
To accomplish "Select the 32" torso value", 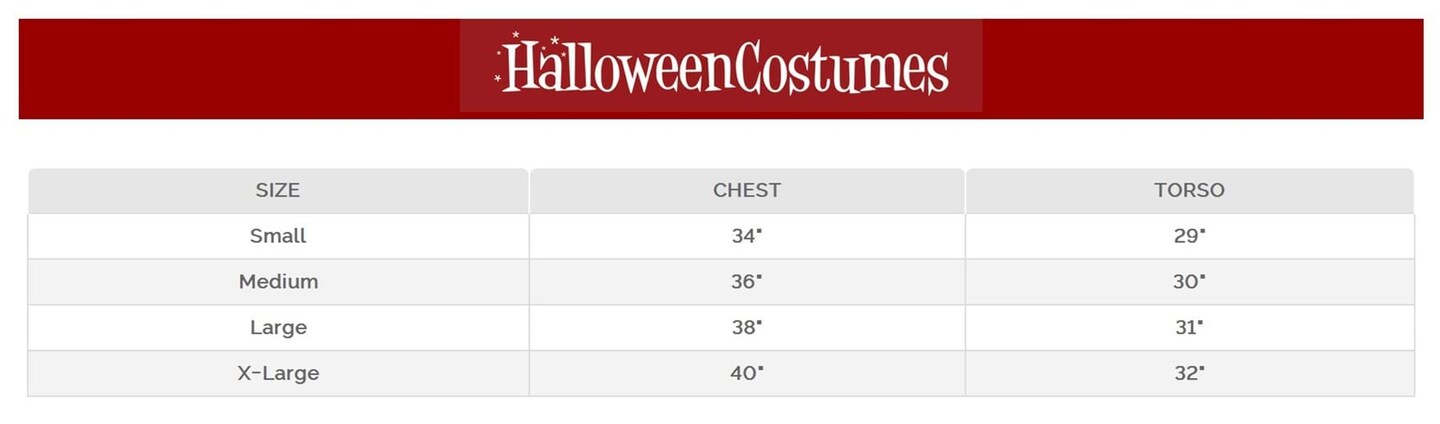I will click(x=1189, y=373).
